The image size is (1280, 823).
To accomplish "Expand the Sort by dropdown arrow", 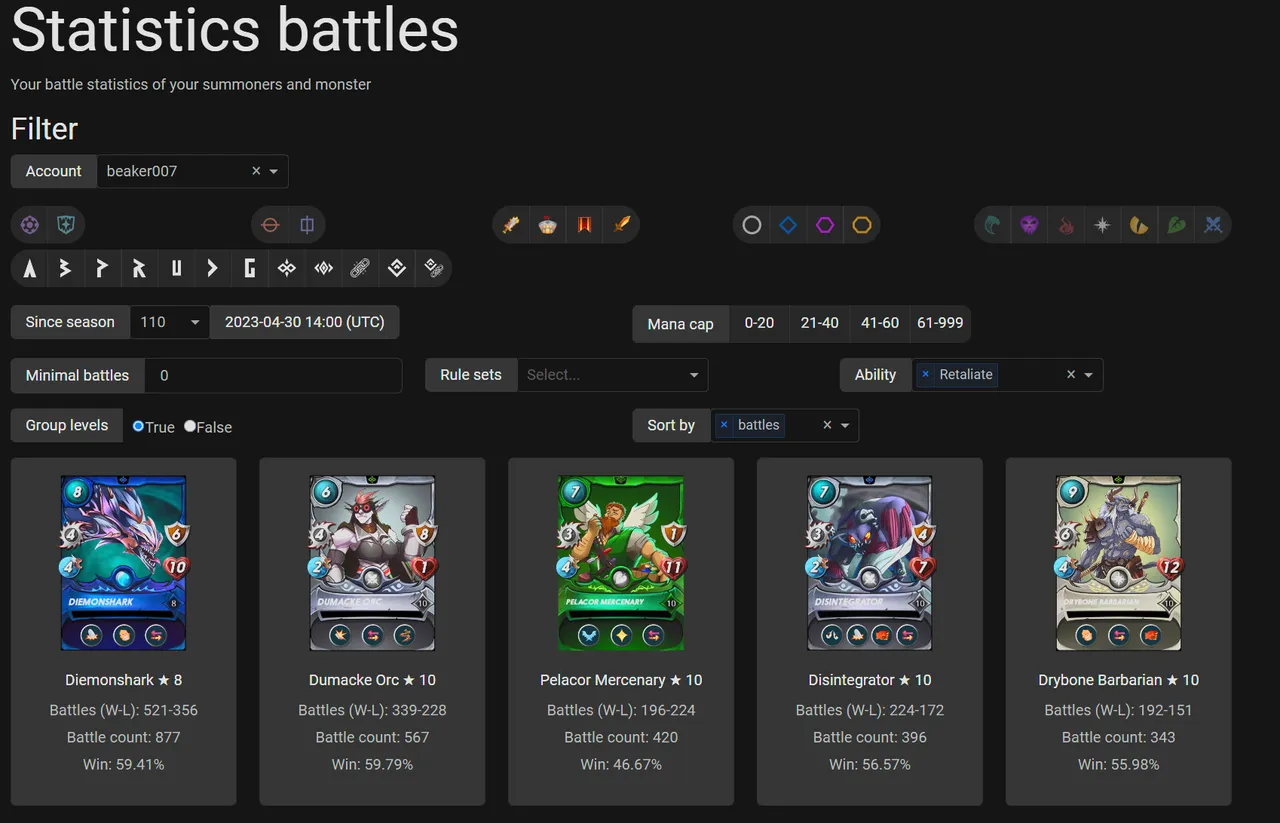I will [x=845, y=425].
